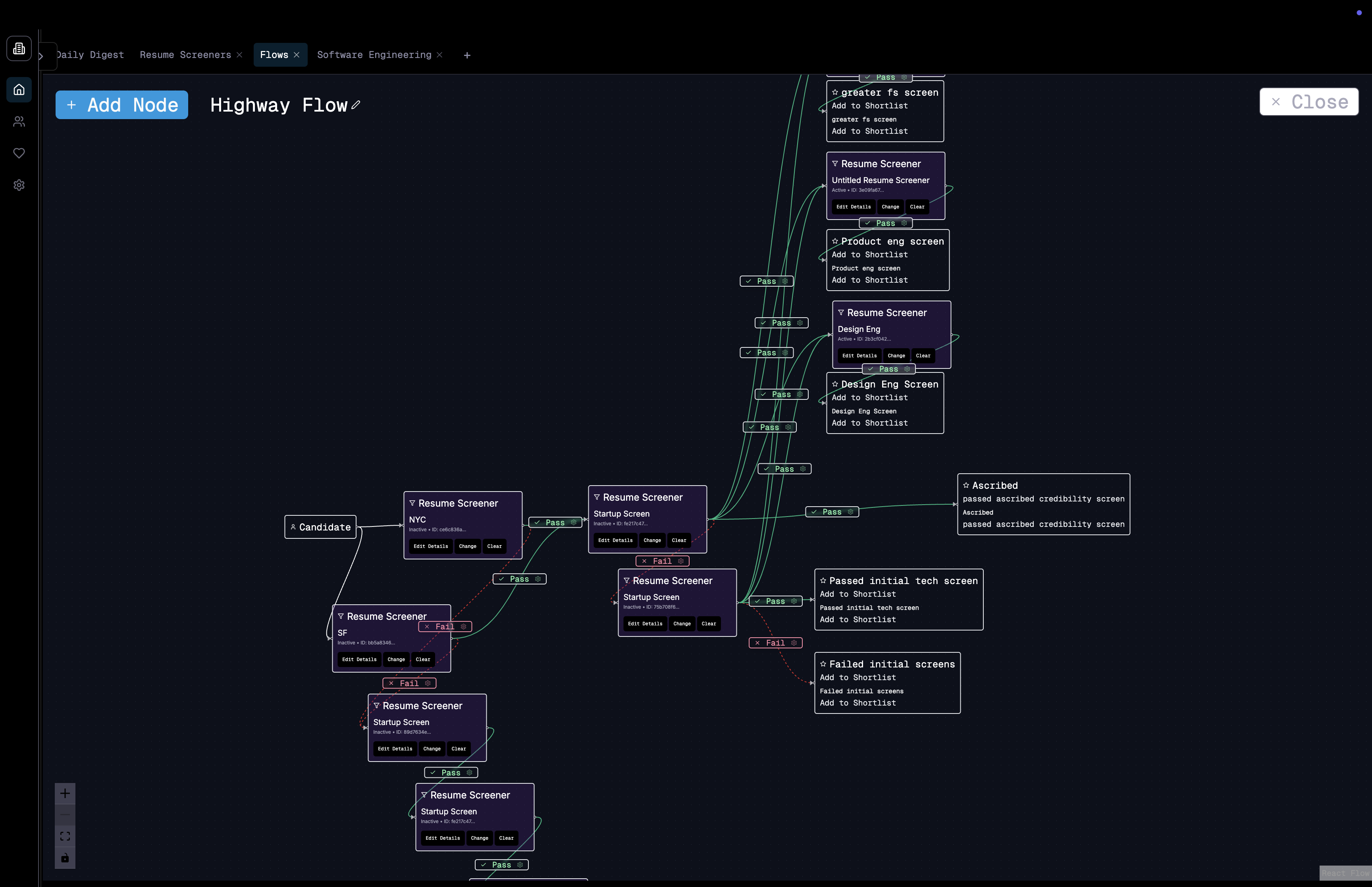
Task: Click the fit view canvas control
Action: [65, 836]
